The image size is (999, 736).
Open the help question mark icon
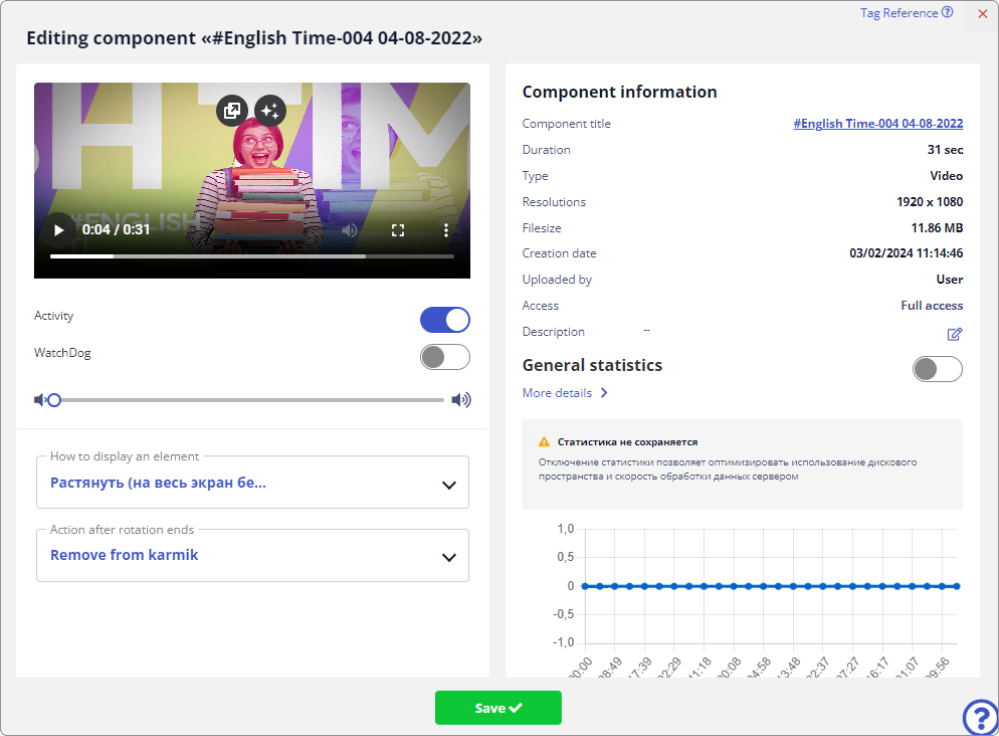(x=979, y=716)
